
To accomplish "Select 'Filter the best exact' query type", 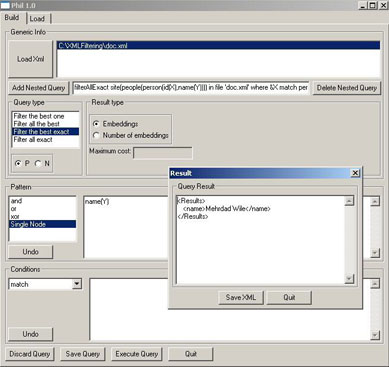I will [x=46, y=132].
